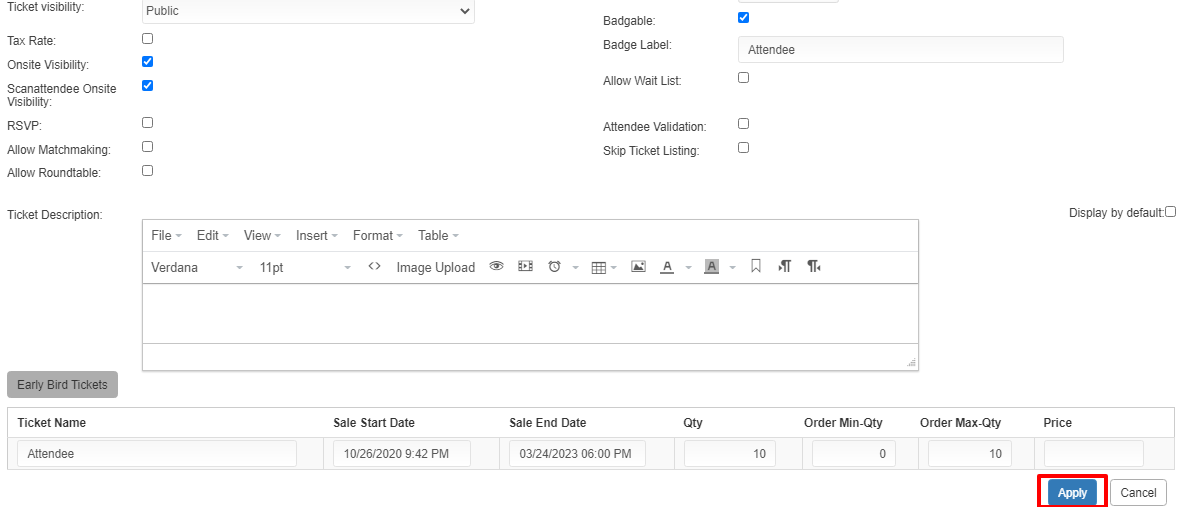Open the Verdana font family dropdown
The width and height of the screenshot is (1182, 507).
point(198,267)
